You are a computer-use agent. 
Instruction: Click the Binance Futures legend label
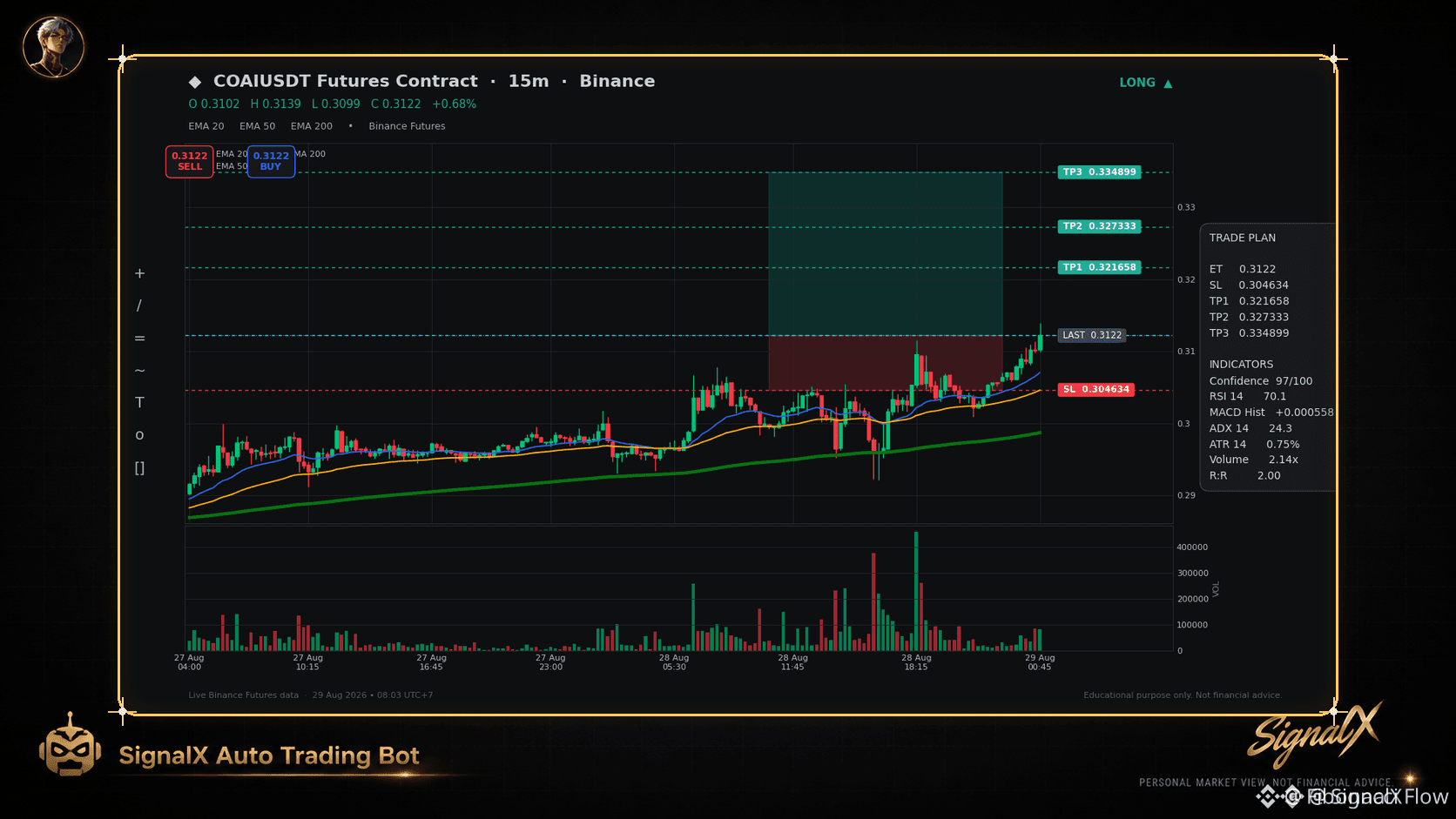tap(407, 126)
